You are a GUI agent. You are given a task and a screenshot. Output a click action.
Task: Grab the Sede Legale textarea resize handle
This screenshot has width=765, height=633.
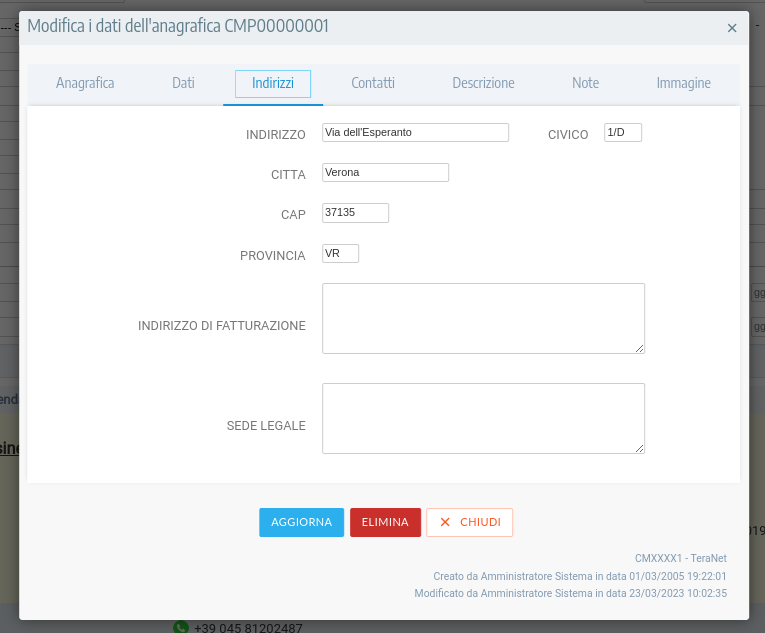click(639, 448)
